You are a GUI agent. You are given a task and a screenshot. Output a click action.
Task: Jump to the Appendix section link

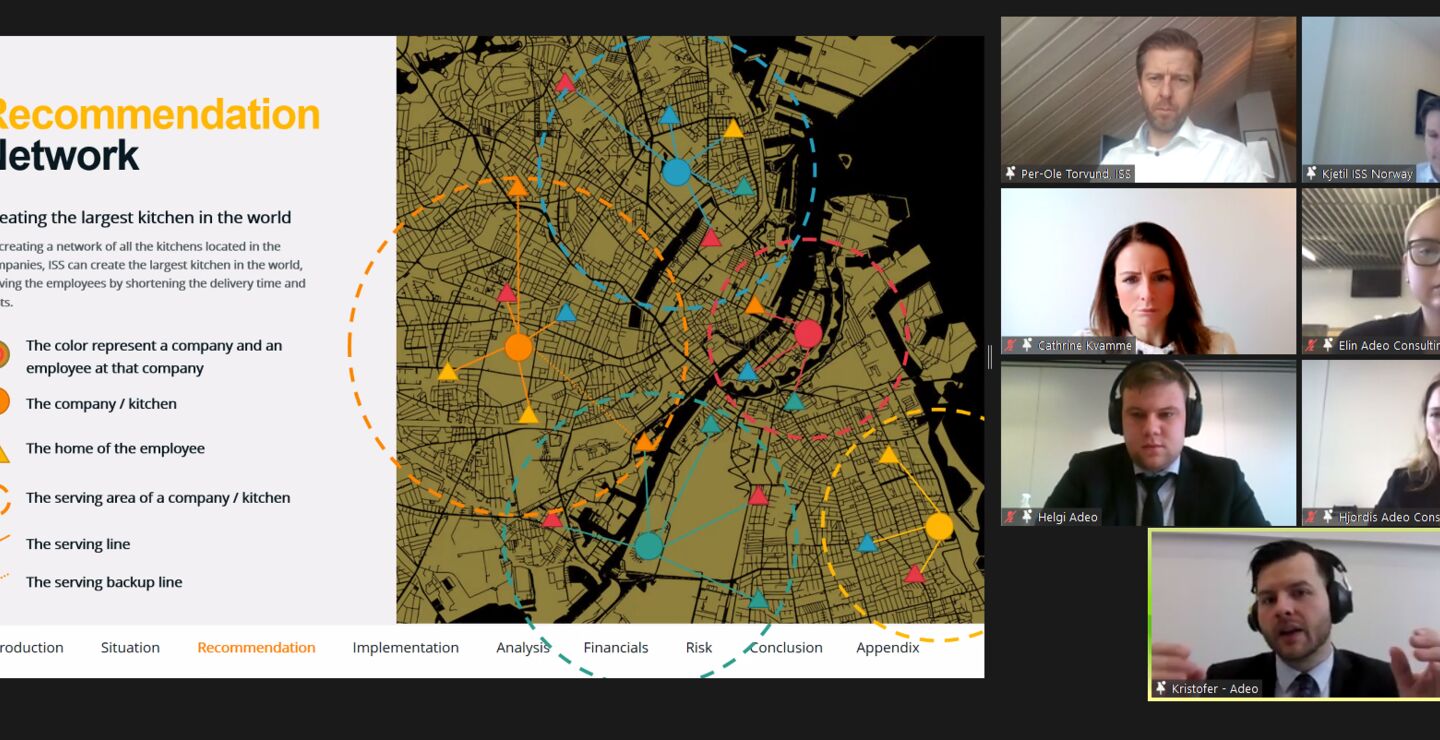887,648
